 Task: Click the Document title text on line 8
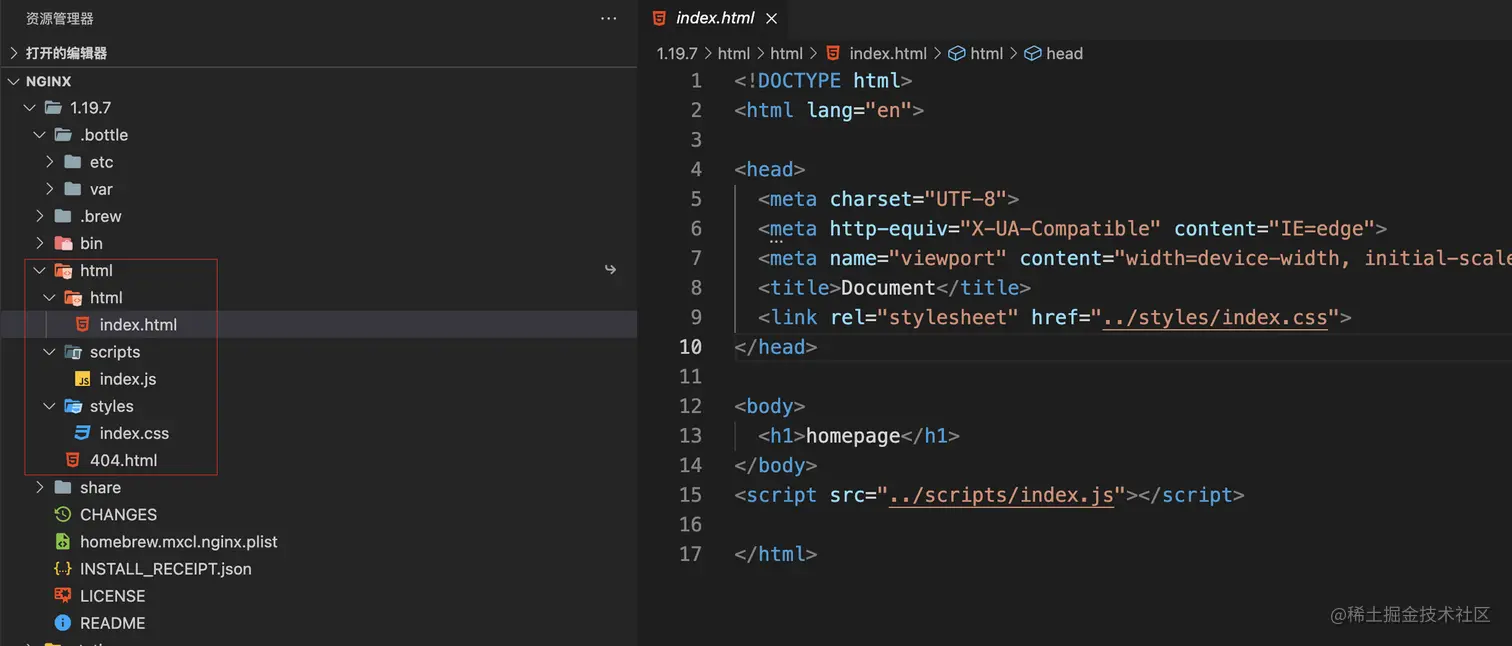pyautogui.click(x=889, y=288)
